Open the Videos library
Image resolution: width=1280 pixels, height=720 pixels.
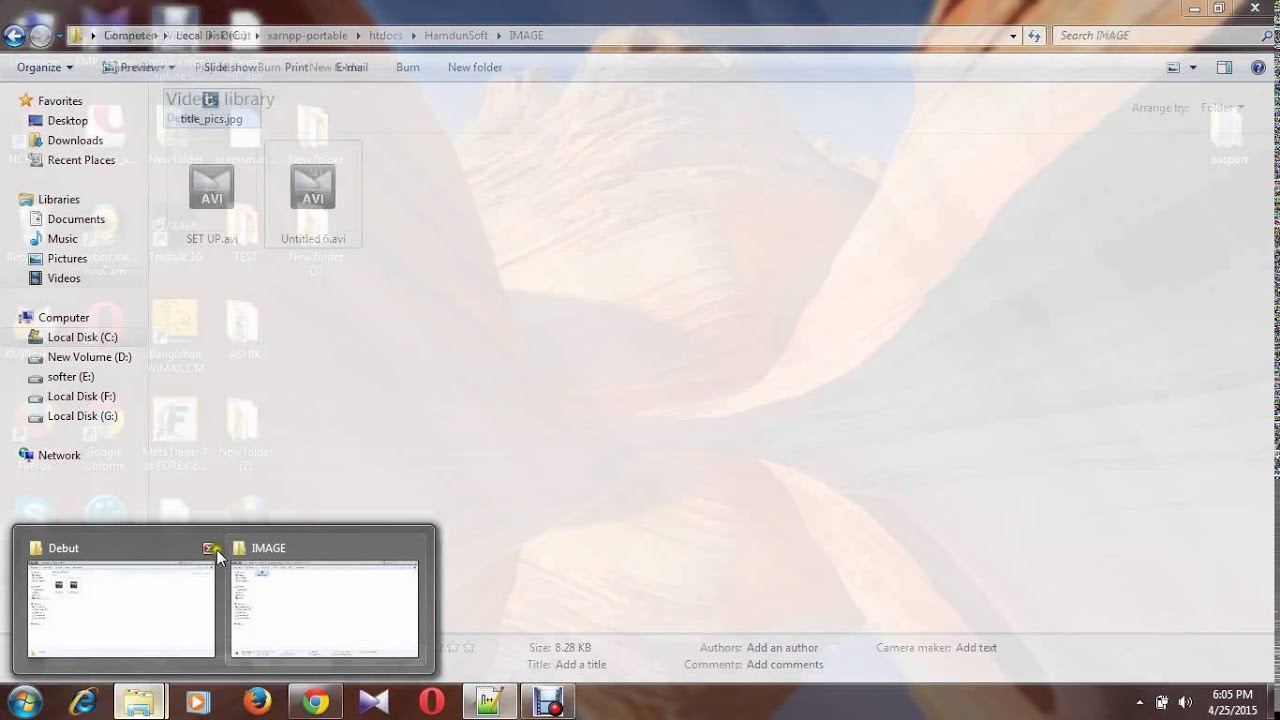click(64, 279)
